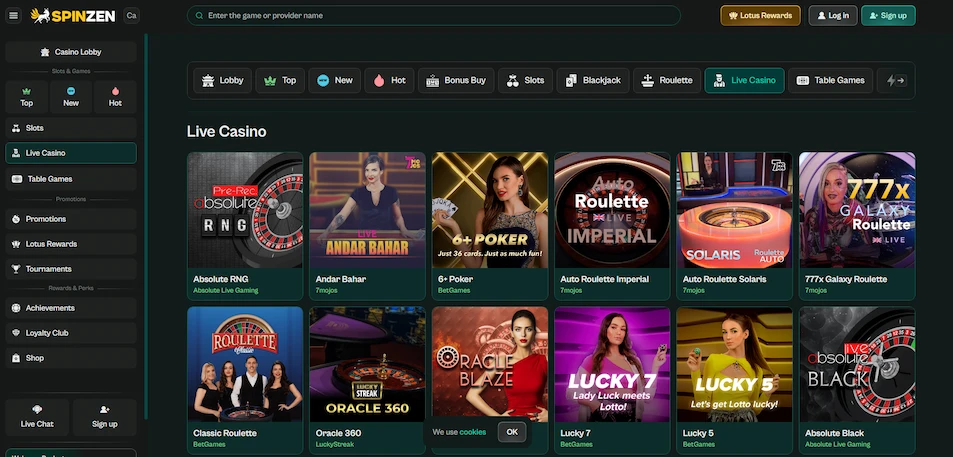Open the Ca language selector
This screenshot has height=457, width=953.
pos(131,16)
